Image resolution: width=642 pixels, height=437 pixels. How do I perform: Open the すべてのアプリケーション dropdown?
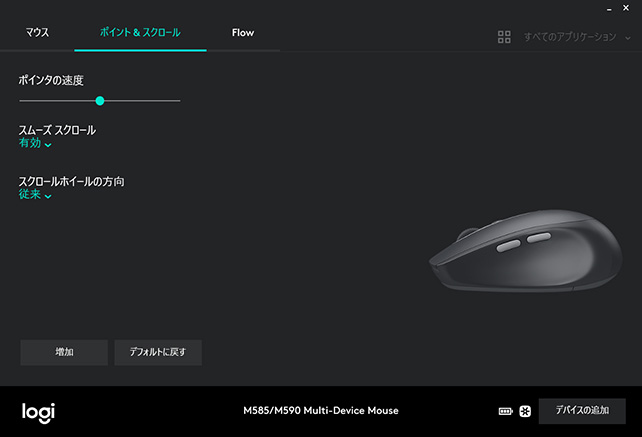click(x=577, y=37)
